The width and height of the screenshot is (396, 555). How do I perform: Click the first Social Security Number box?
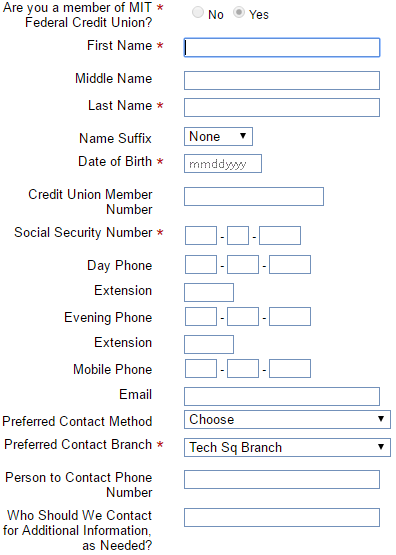coord(201,236)
